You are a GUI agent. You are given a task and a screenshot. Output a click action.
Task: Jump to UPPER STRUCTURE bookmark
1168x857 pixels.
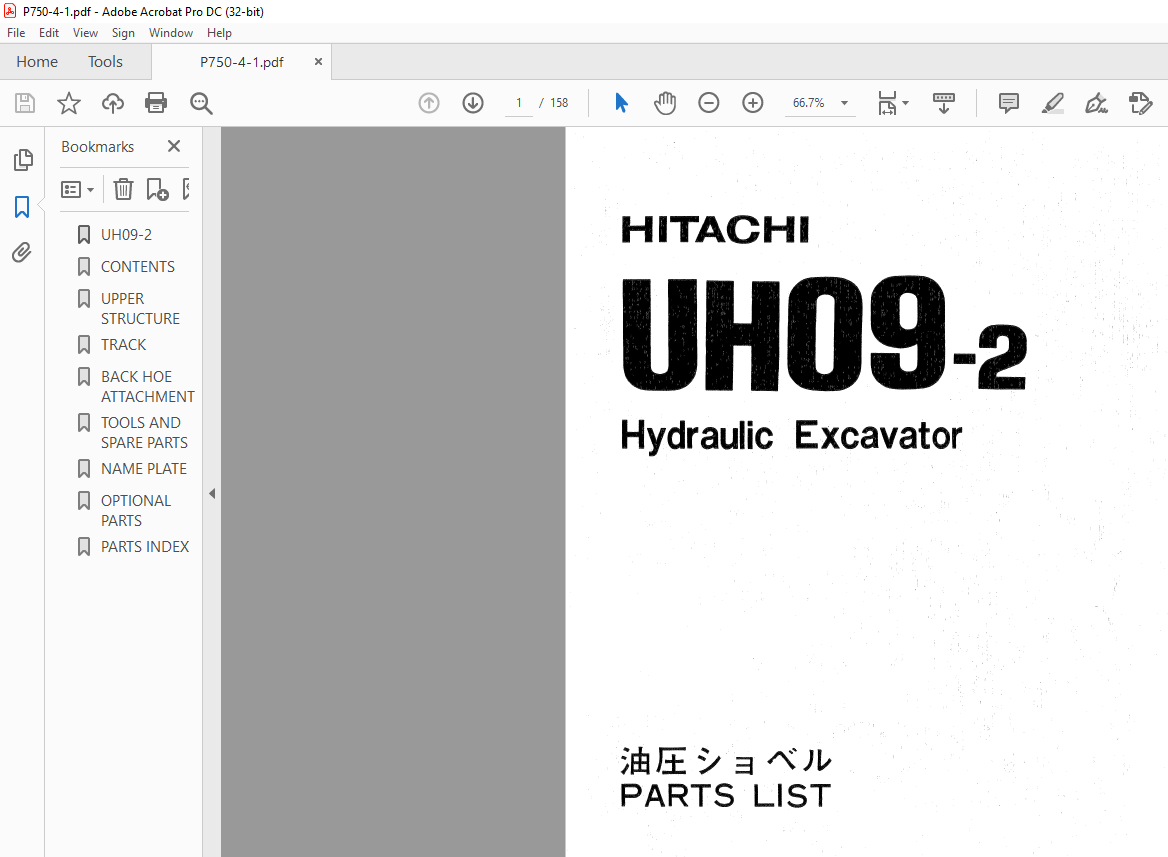[140, 309]
